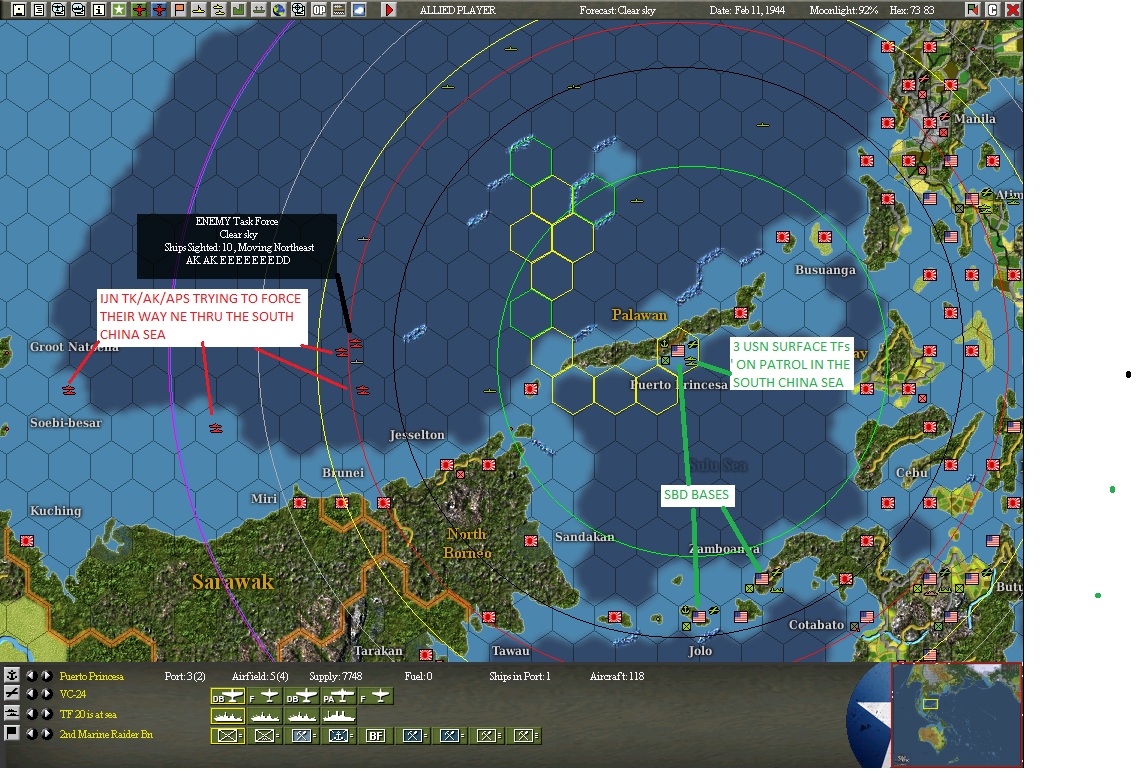Click the black flag land unit icon
The image size is (1137, 774).
coord(12,733)
